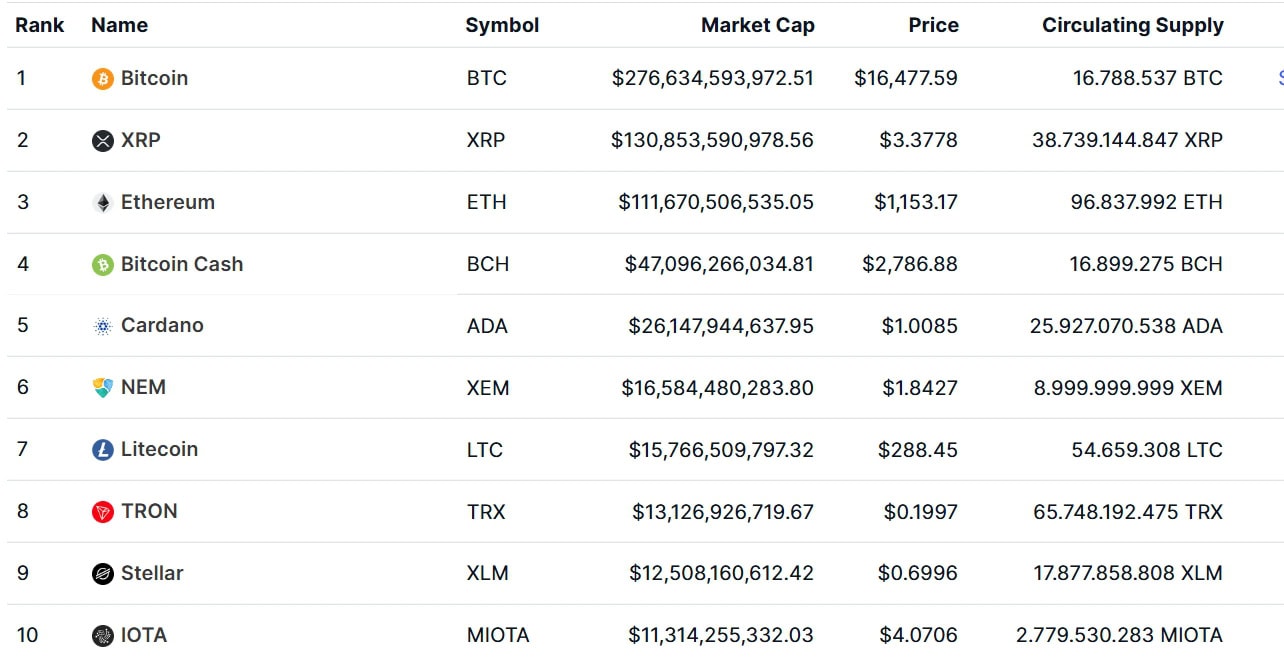Image resolution: width=1284 pixels, height=662 pixels.
Task: Click the NEM shield logo icon
Action: pos(103,388)
